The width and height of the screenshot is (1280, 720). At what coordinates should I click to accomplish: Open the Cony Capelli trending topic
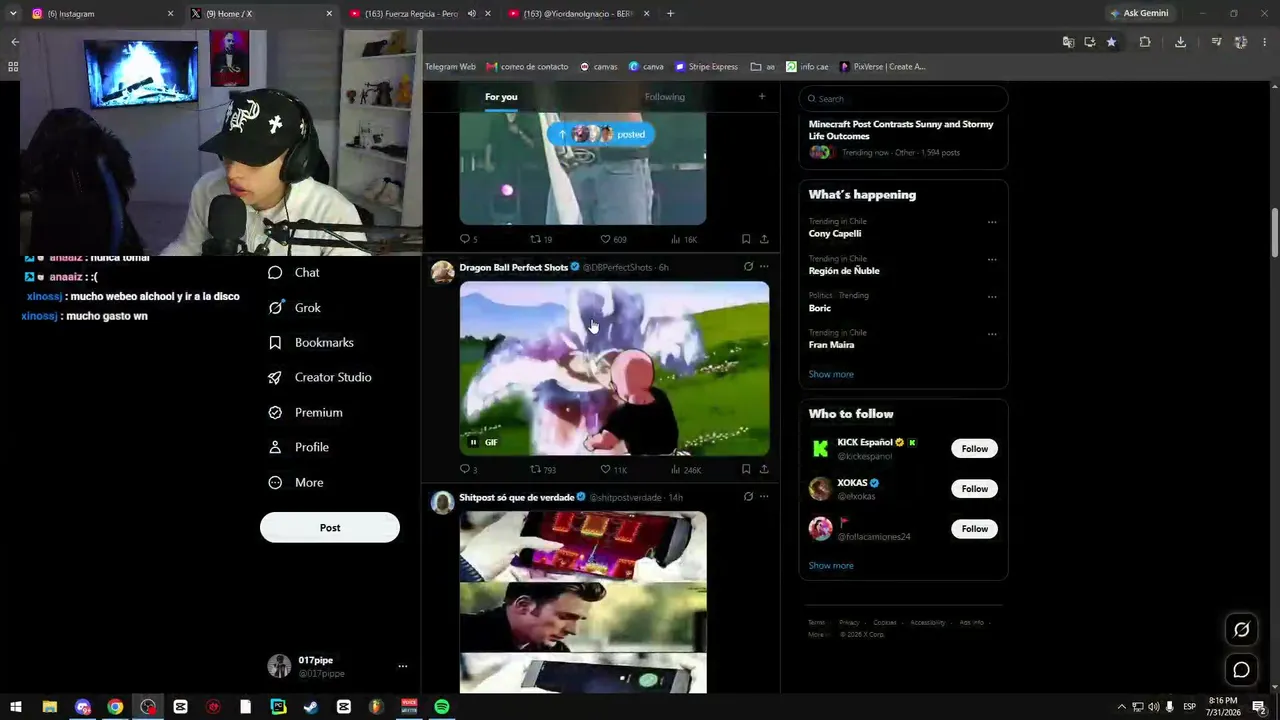point(835,234)
